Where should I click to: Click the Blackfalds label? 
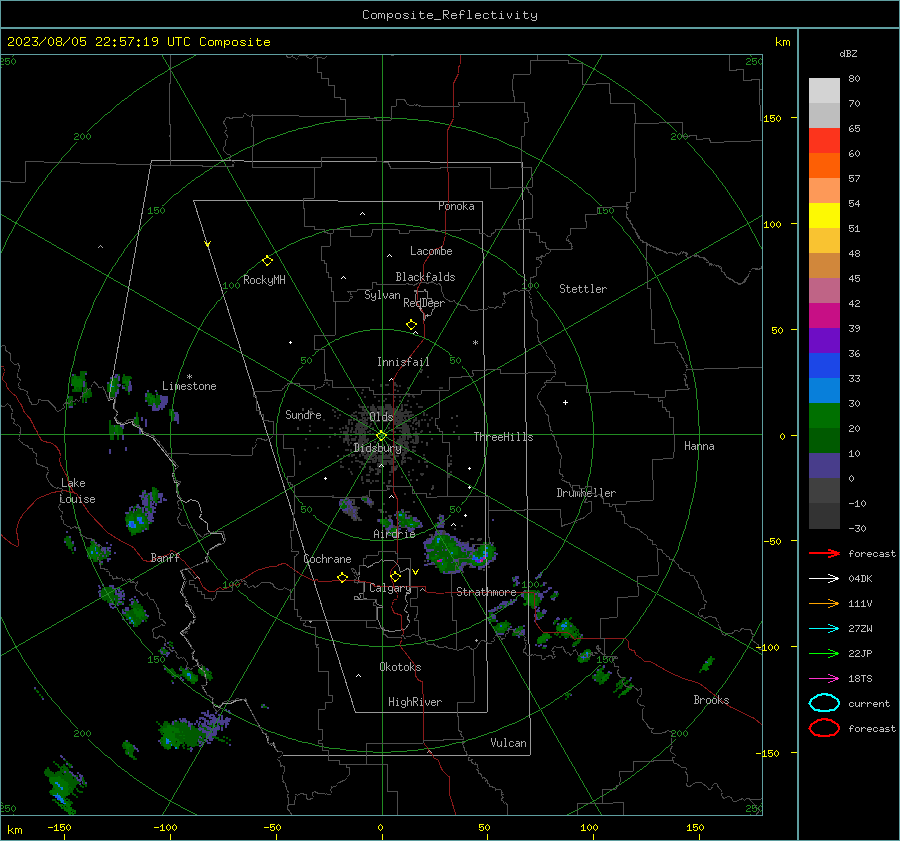click(425, 277)
